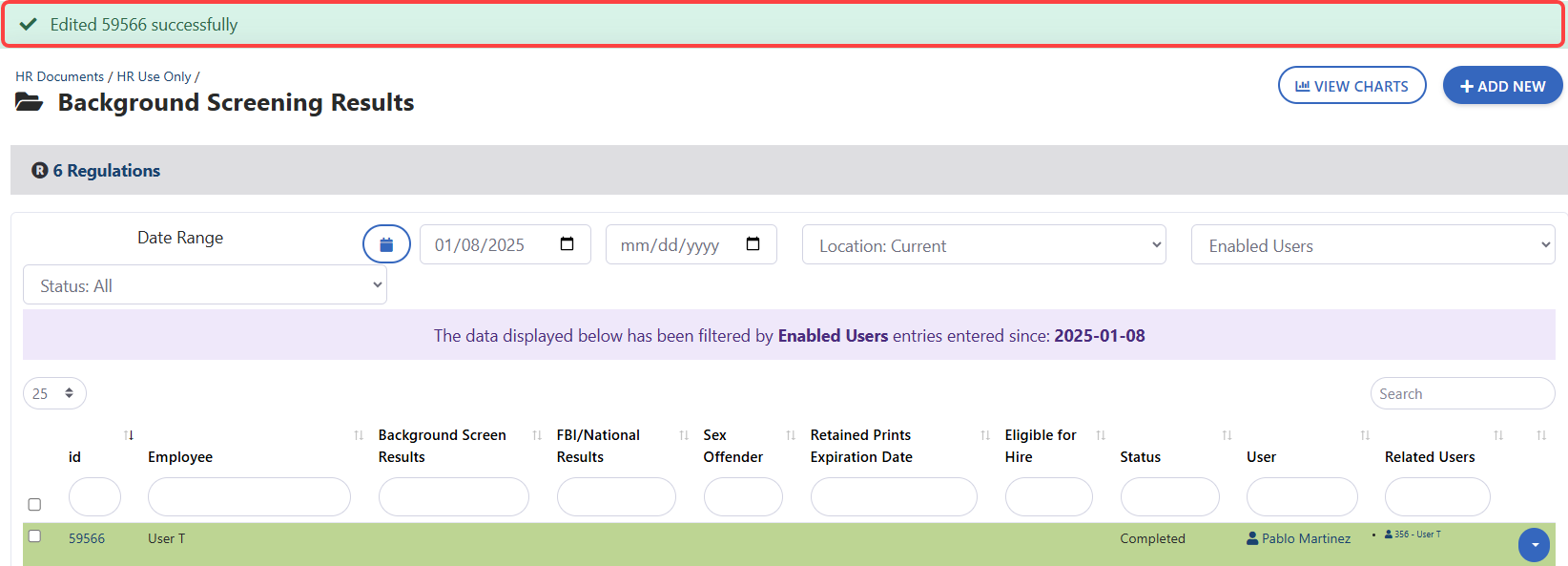Expand the Enabled Users dropdown
Image resolution: width=1568 pixels, height=566 pixels.
[1372, 245]
